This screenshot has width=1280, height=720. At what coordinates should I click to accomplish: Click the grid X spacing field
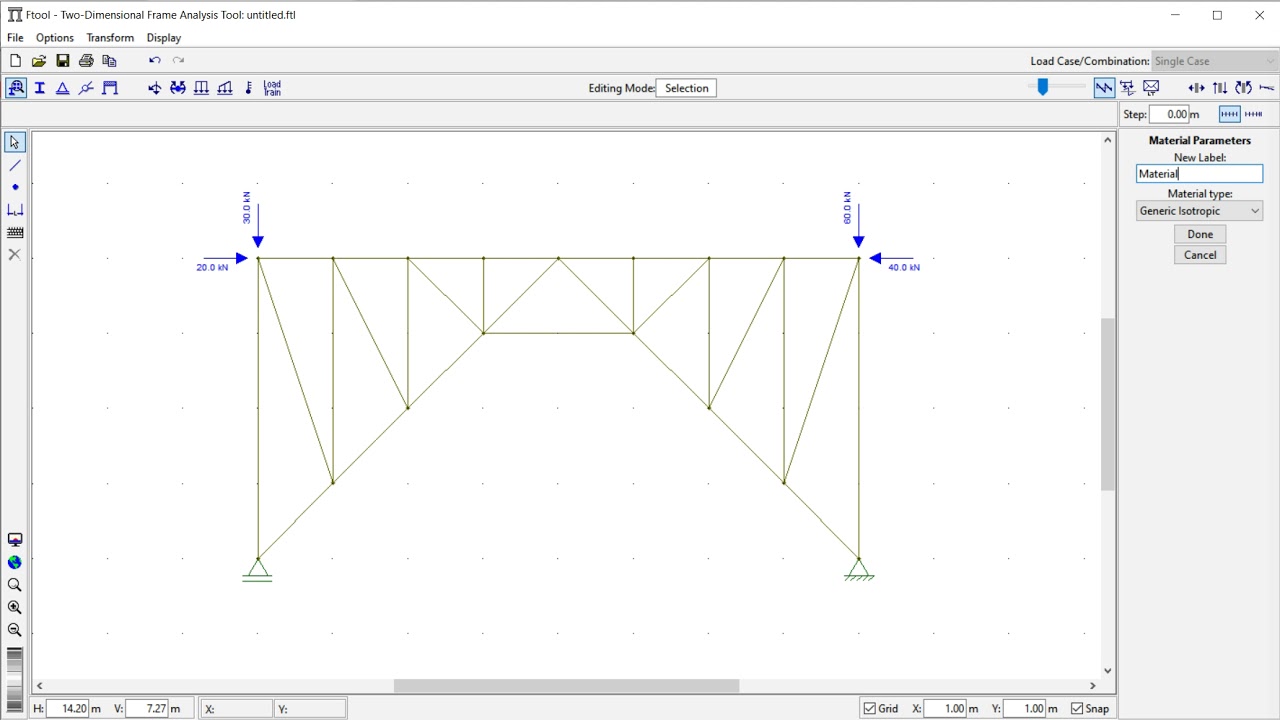(x=945, y=708)
